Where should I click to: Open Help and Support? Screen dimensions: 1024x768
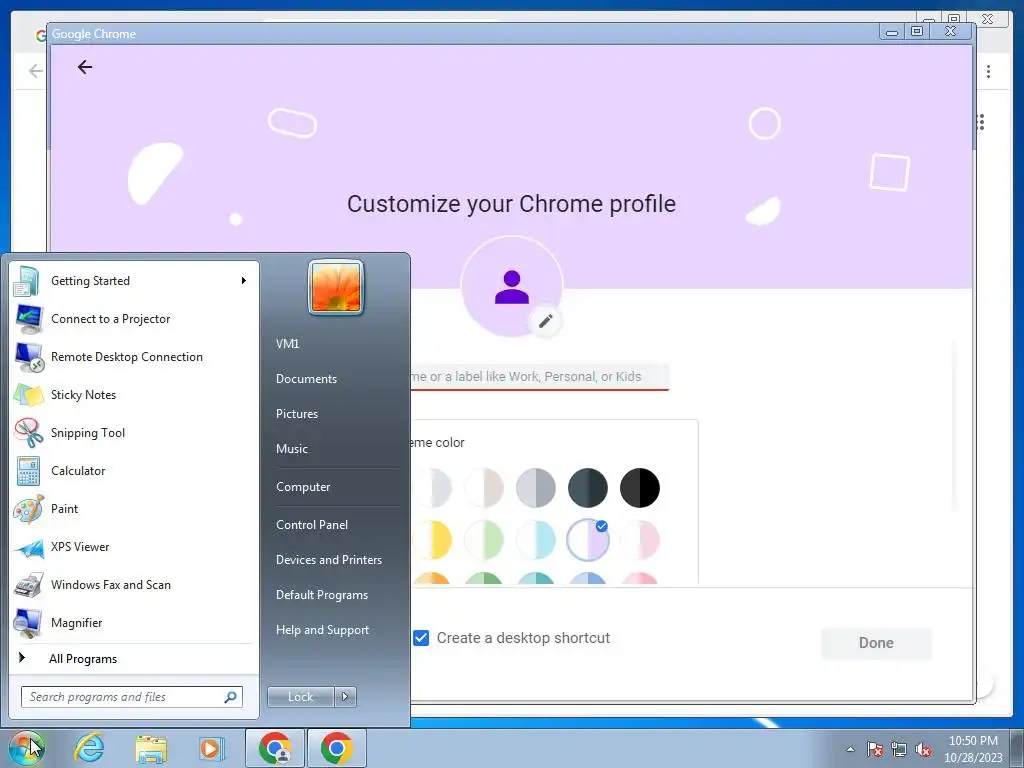[x=322, y=630]
